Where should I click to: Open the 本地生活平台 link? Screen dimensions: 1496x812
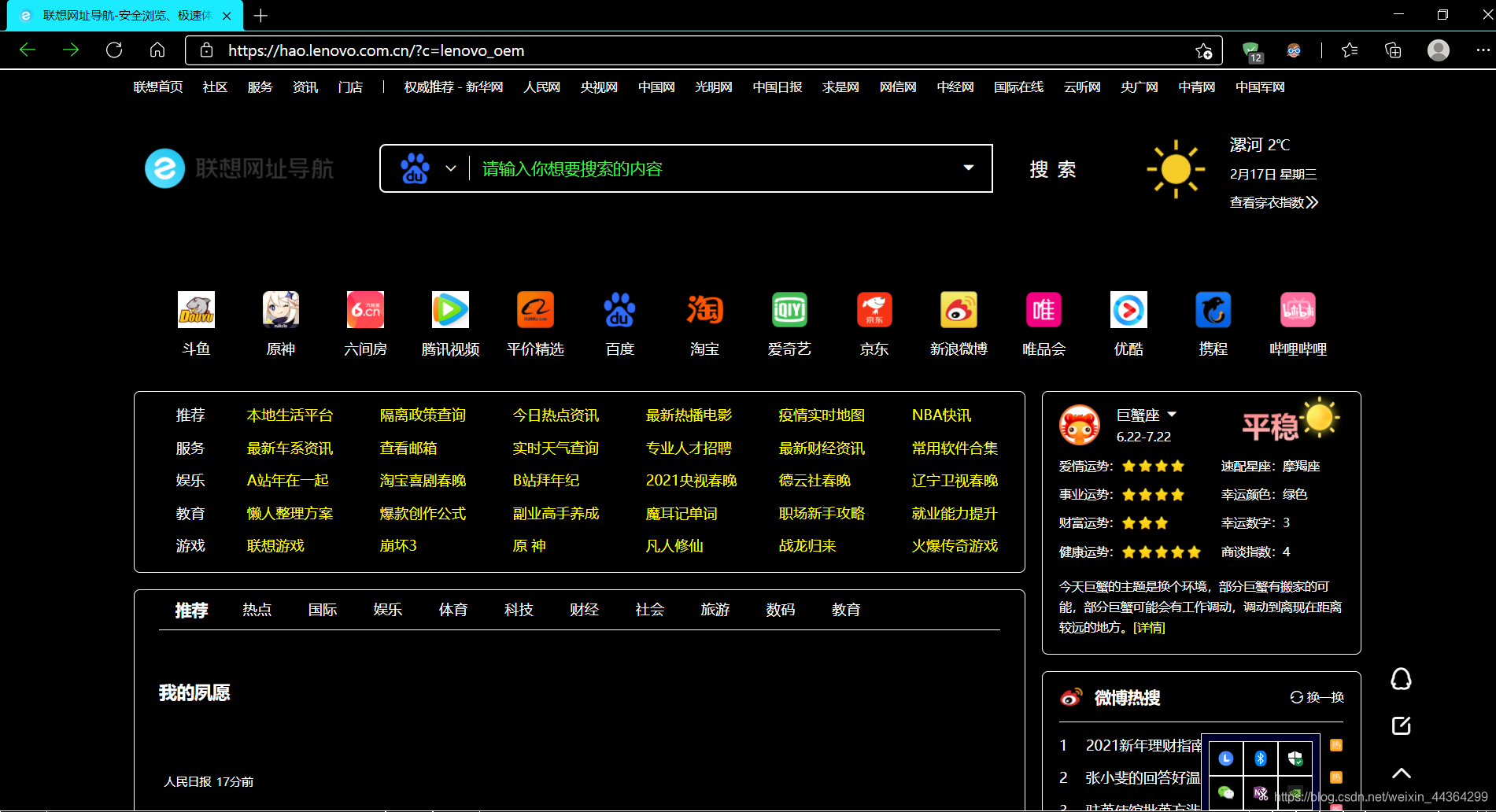[x=290, y=415]
